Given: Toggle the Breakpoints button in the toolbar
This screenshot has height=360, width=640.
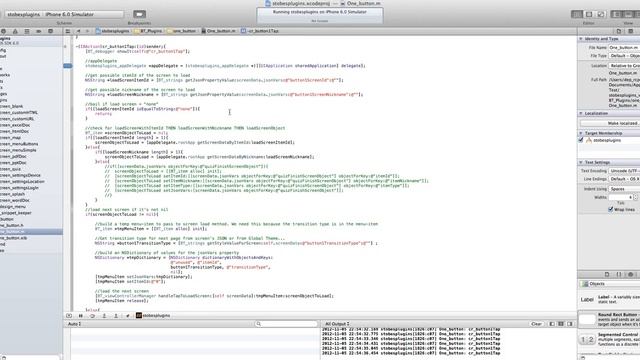Looking at the screenshot, I should click(139, 14).
